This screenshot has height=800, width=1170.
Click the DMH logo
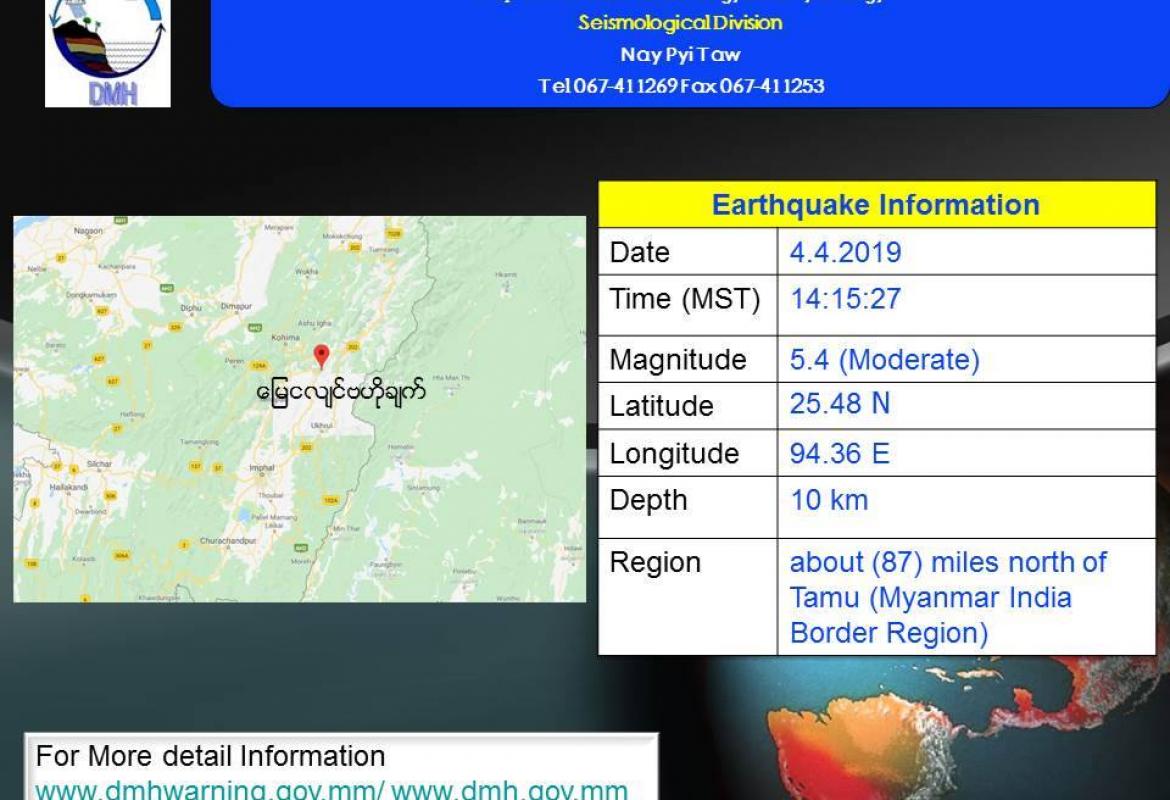(x=108, y=52)
